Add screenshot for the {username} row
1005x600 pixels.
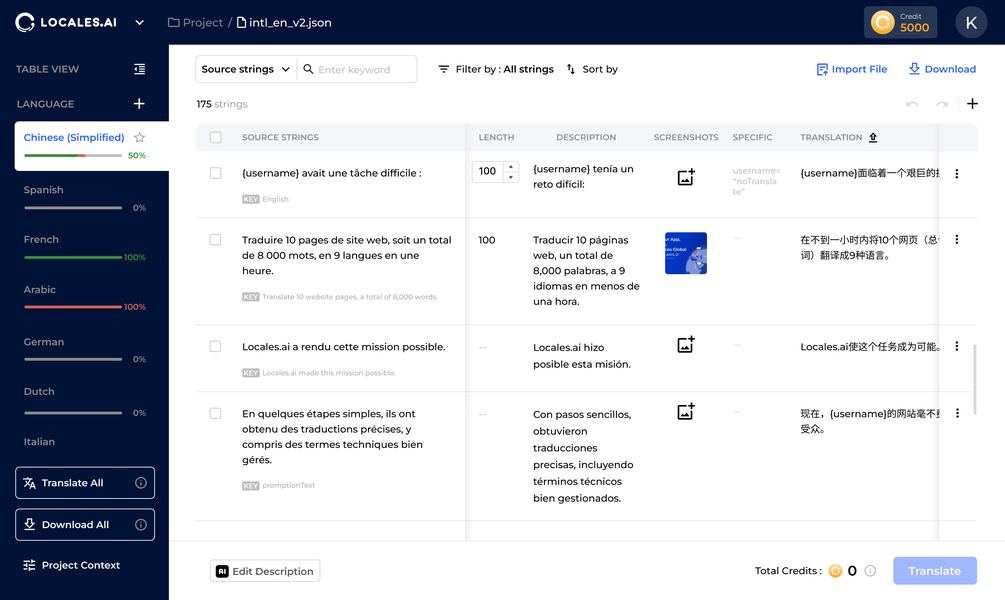point(686,177)
